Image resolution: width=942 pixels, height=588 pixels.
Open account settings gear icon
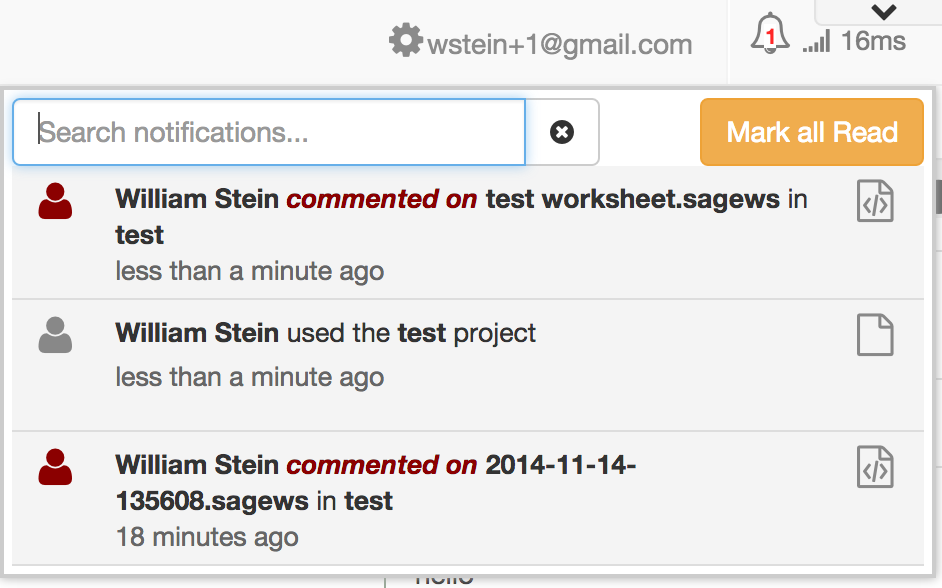pos(405,41)
